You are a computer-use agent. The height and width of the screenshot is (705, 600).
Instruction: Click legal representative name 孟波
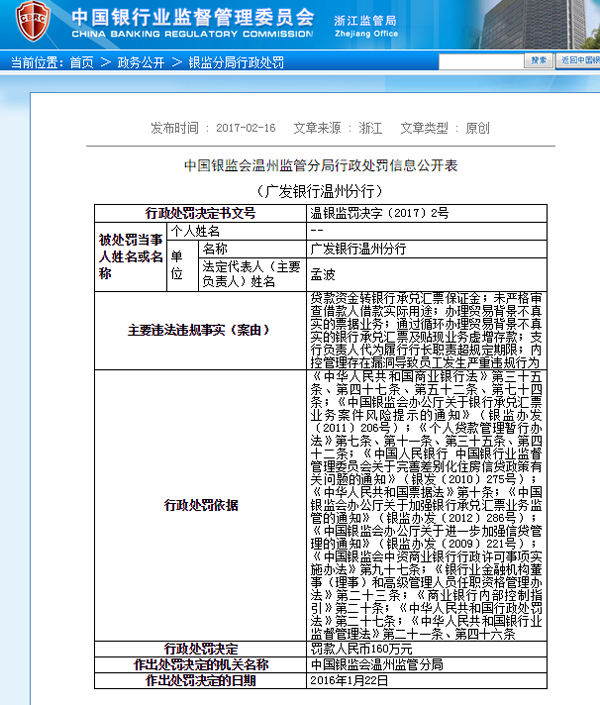(x=322, y=274)
